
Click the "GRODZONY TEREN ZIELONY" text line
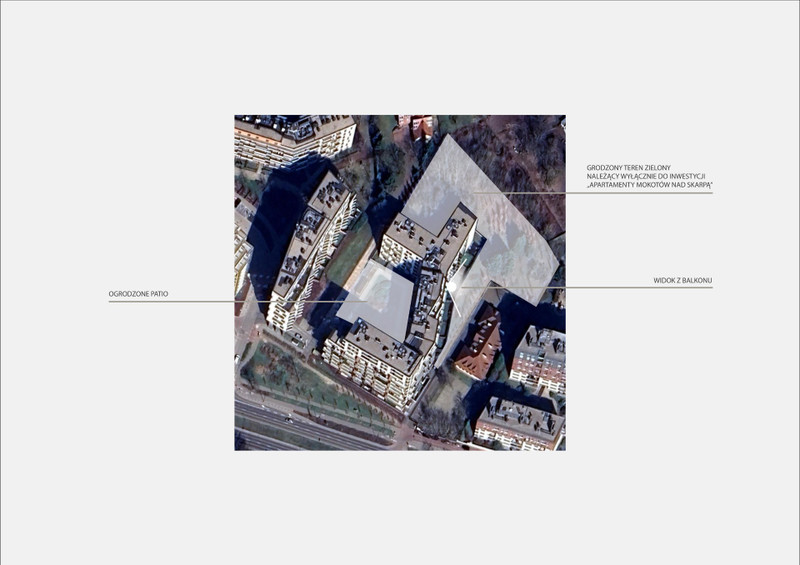click(629, 166)
